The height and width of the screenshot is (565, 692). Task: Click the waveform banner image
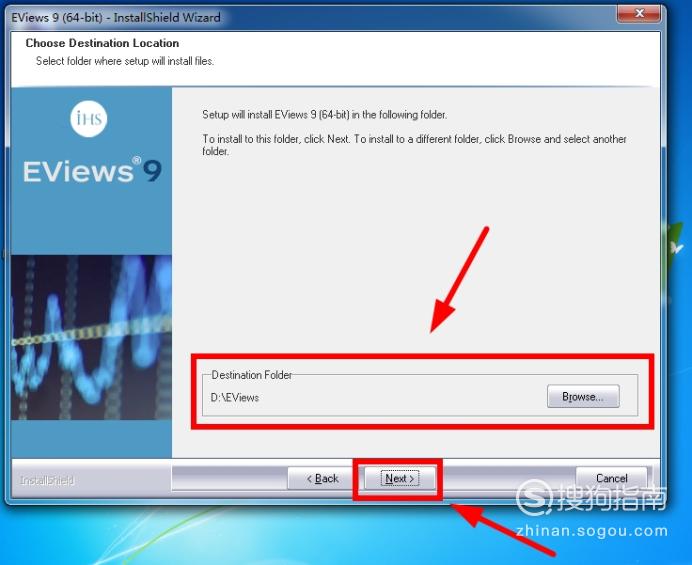tap(91, 337)
